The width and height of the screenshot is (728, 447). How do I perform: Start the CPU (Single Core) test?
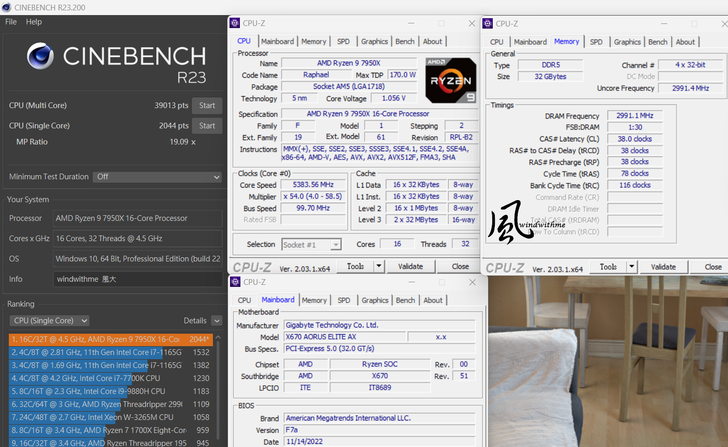(x=207, y=126)
